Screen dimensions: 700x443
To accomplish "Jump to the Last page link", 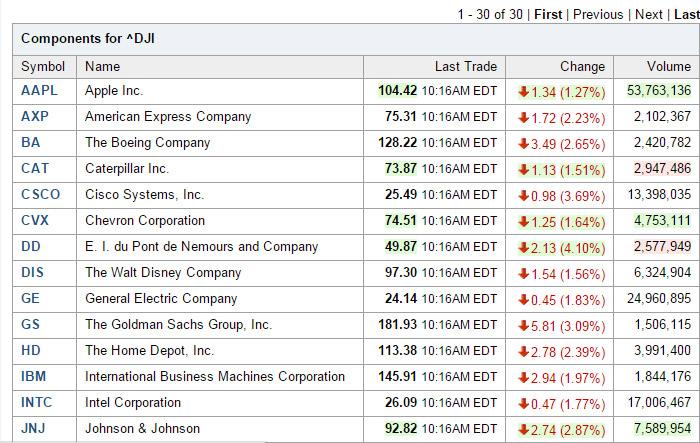I will point(686,14).
